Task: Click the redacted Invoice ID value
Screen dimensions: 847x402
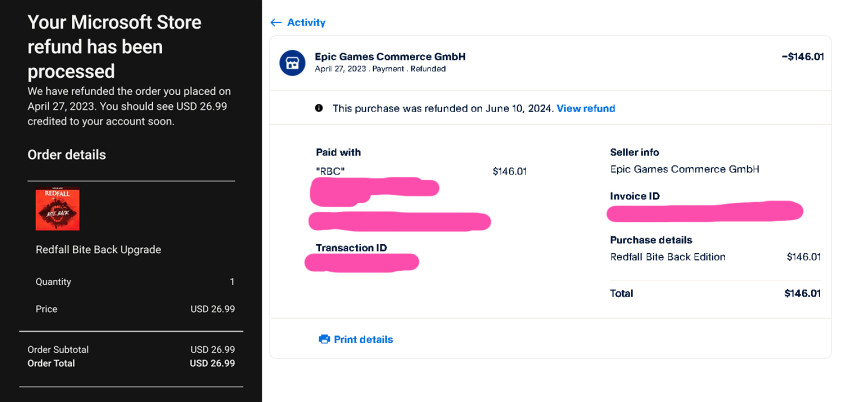Action: click(x=705, y=211)
